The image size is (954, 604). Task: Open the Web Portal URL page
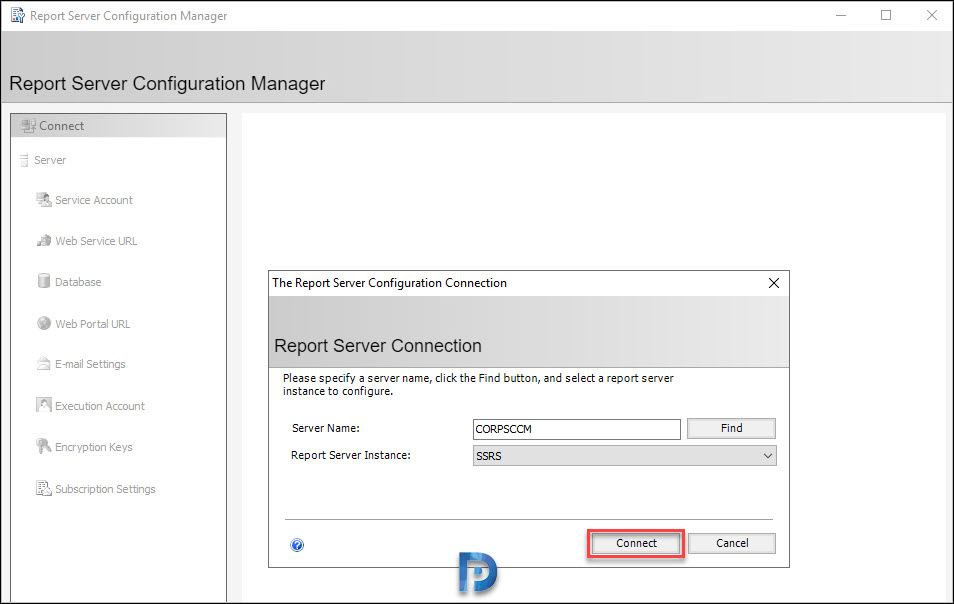[92, 324]
